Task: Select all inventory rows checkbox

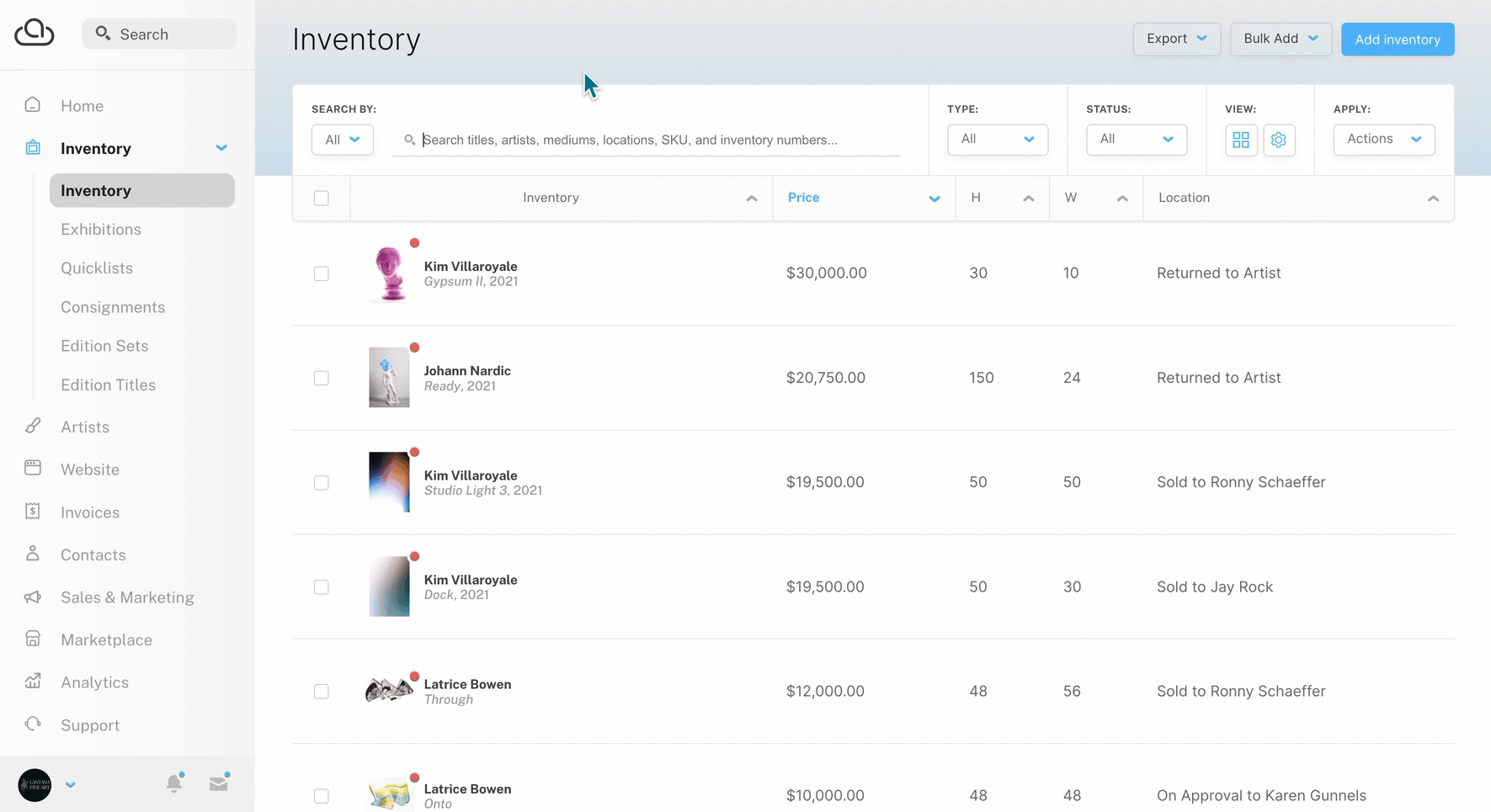Action: [322, 198]
